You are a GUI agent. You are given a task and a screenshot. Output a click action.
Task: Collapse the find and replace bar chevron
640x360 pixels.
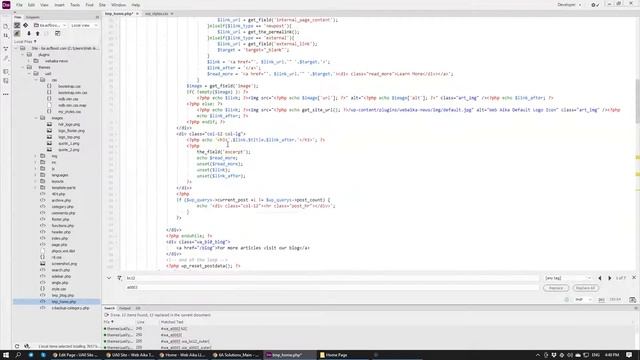pos(109,278)
